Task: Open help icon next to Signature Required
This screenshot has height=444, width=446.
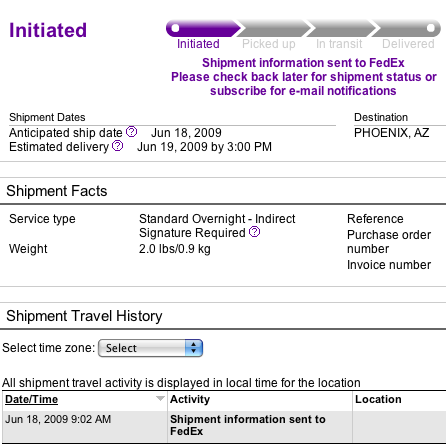Action: click(254, 232)
